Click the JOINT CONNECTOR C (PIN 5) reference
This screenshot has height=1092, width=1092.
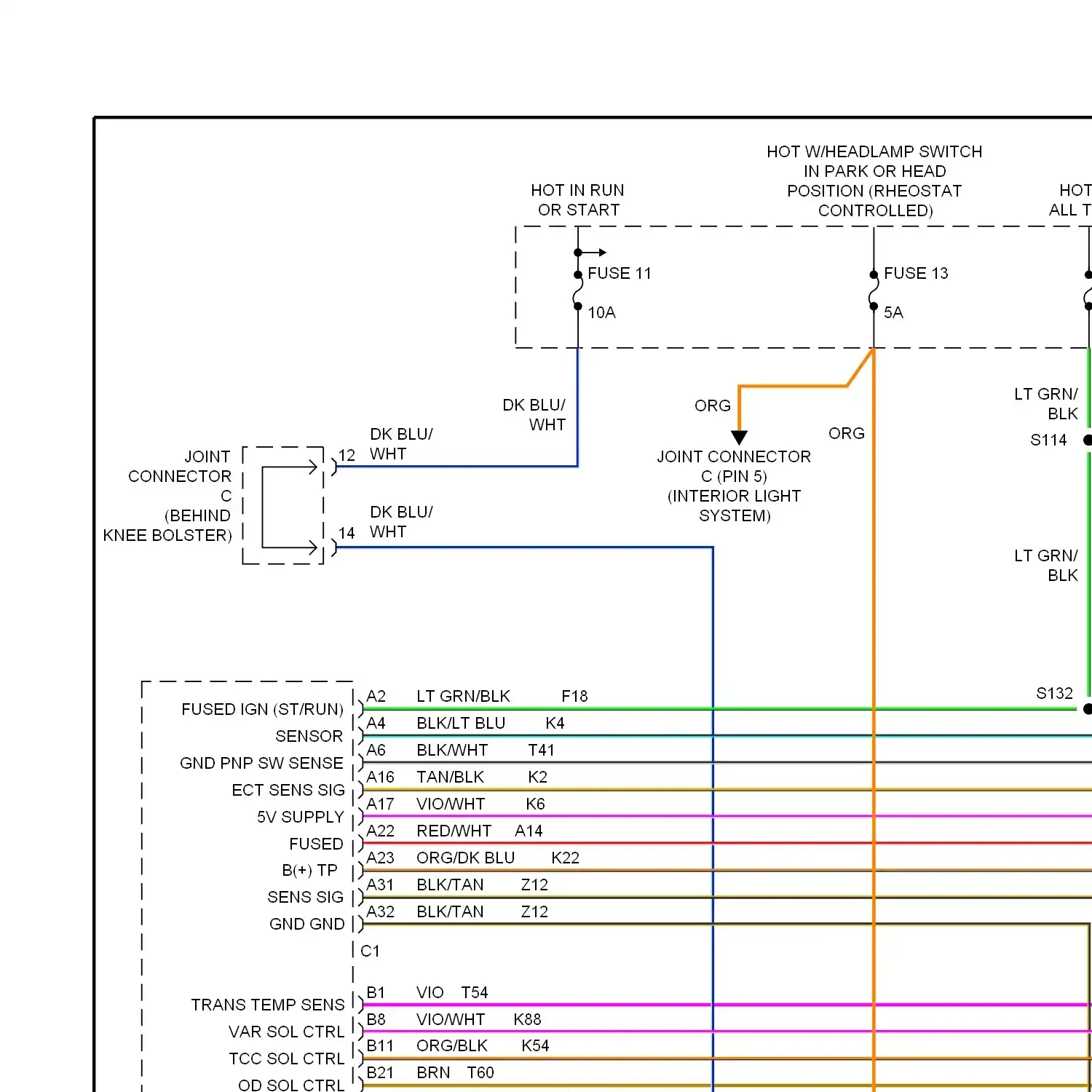pyautogui.click(x=734, y=486)
